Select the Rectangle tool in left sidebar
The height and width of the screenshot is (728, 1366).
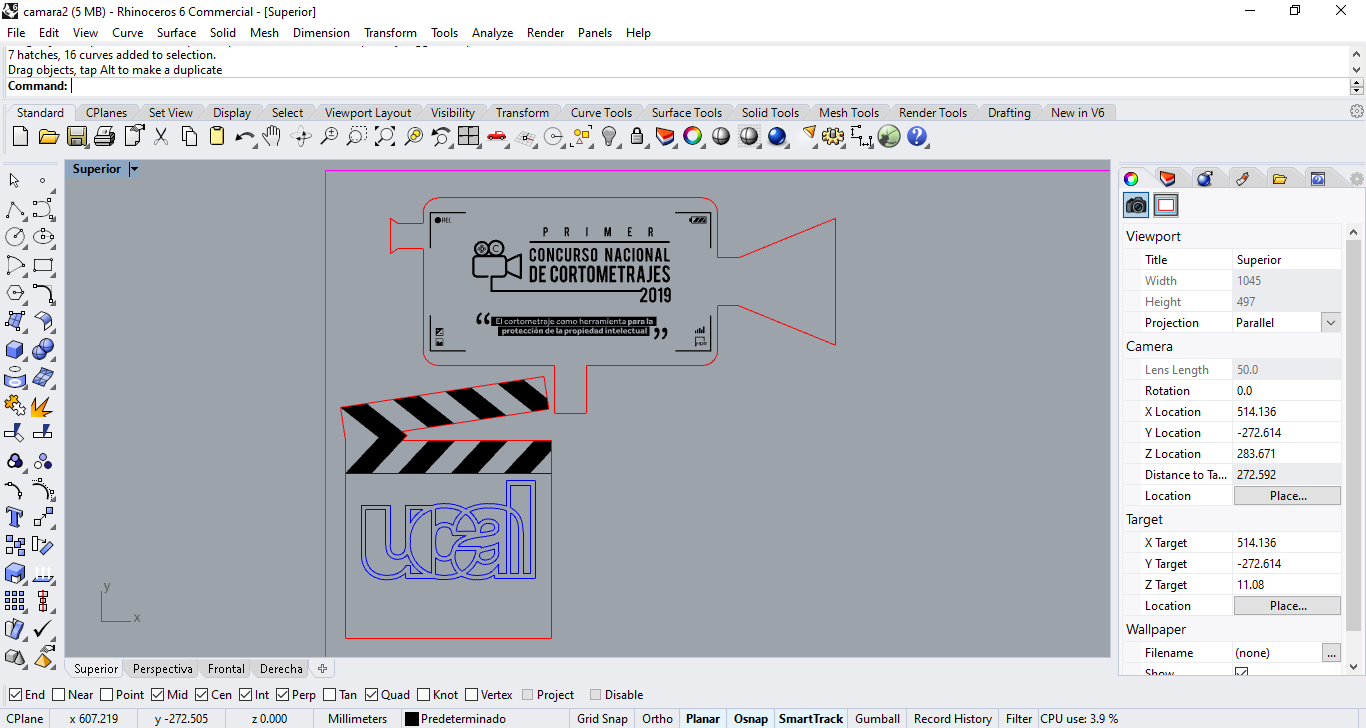coord(43,265)
